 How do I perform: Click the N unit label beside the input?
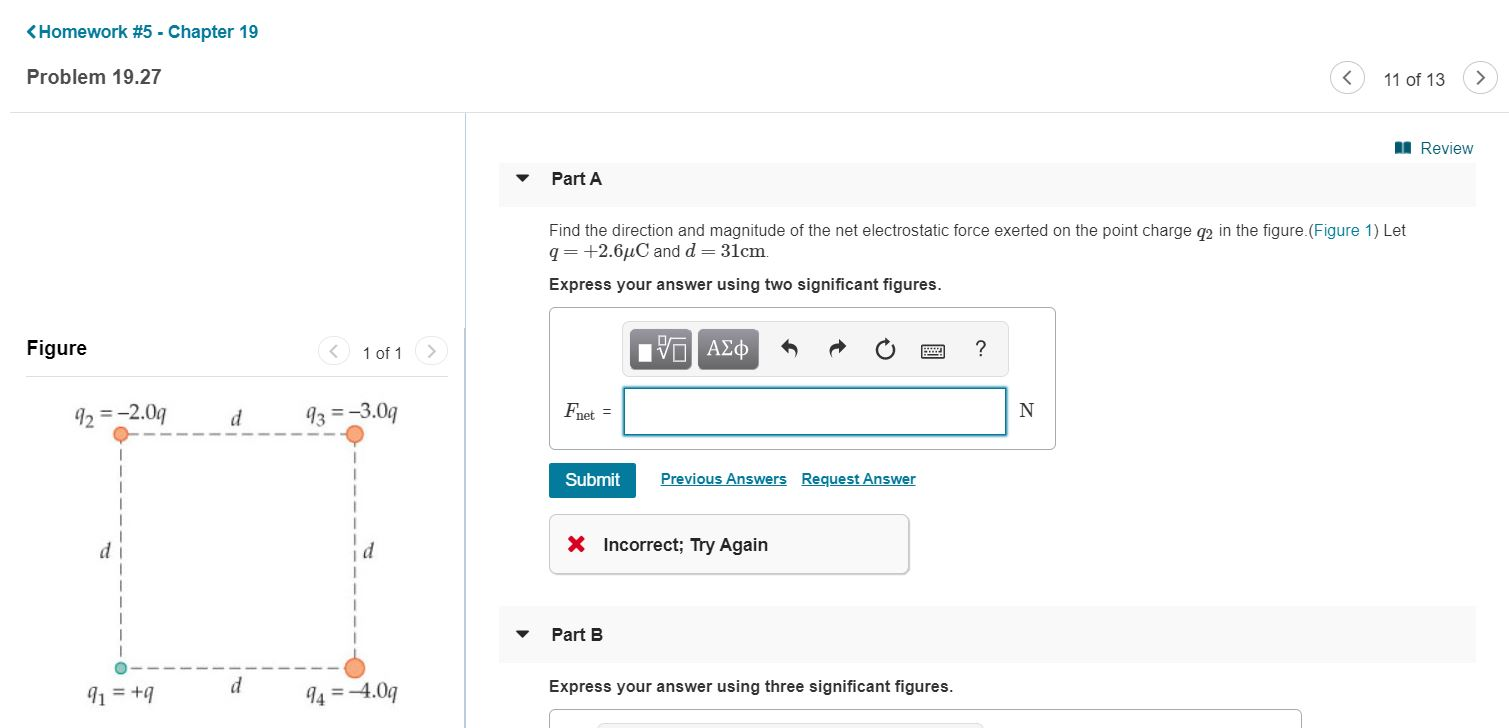click(1026, 410)
